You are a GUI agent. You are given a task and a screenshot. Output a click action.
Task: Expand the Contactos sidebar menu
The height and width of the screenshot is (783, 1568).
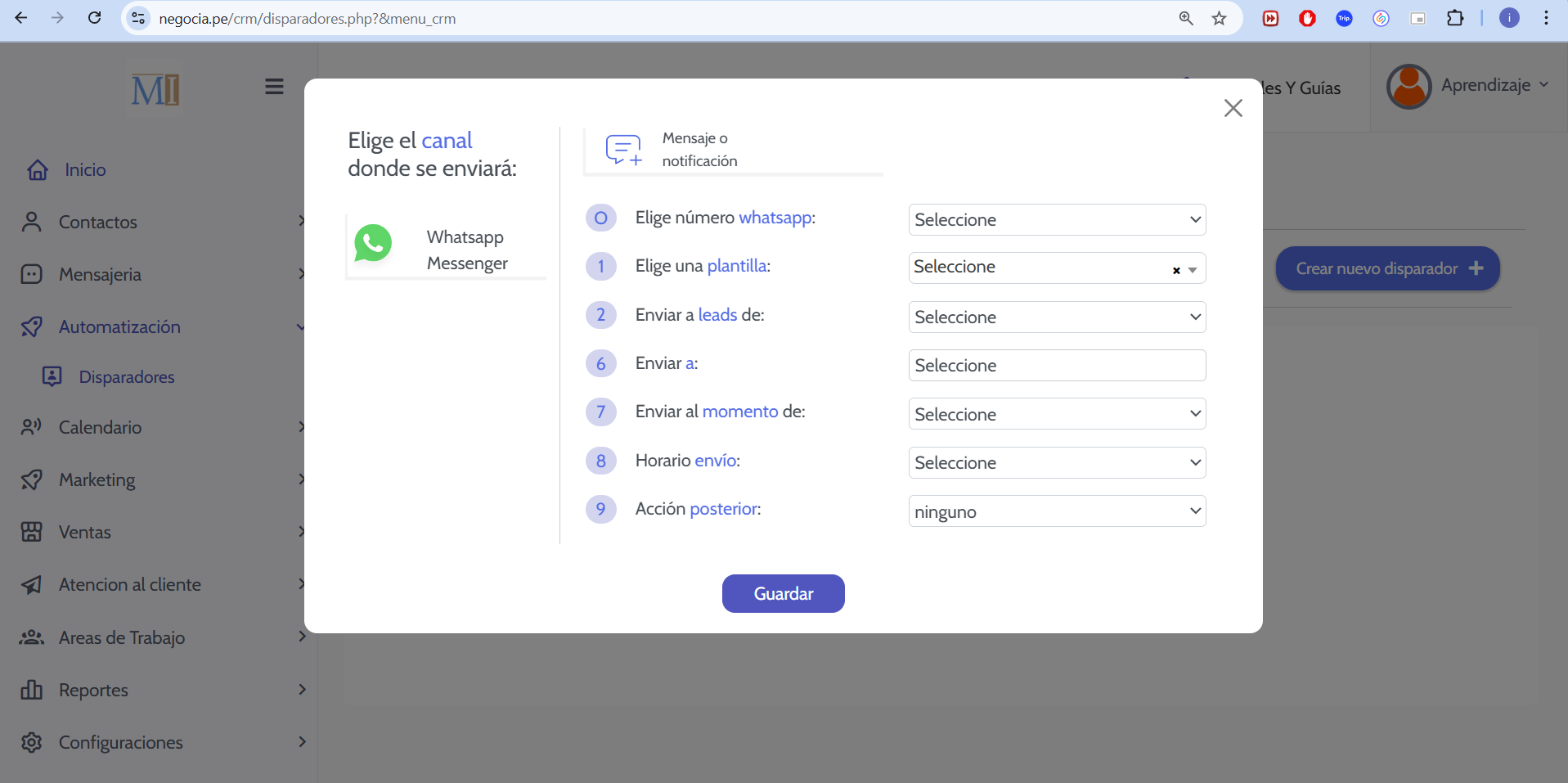pyautogui.click(x=98, y=223)
